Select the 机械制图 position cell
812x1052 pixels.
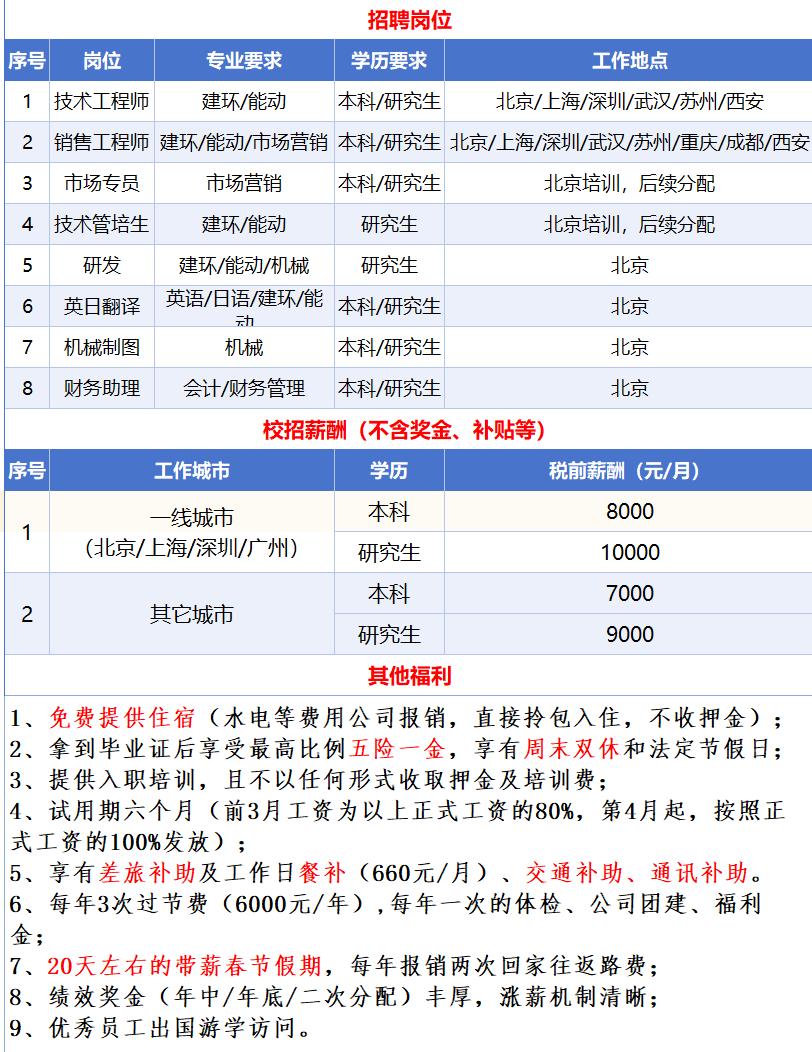tap(102, 347)
